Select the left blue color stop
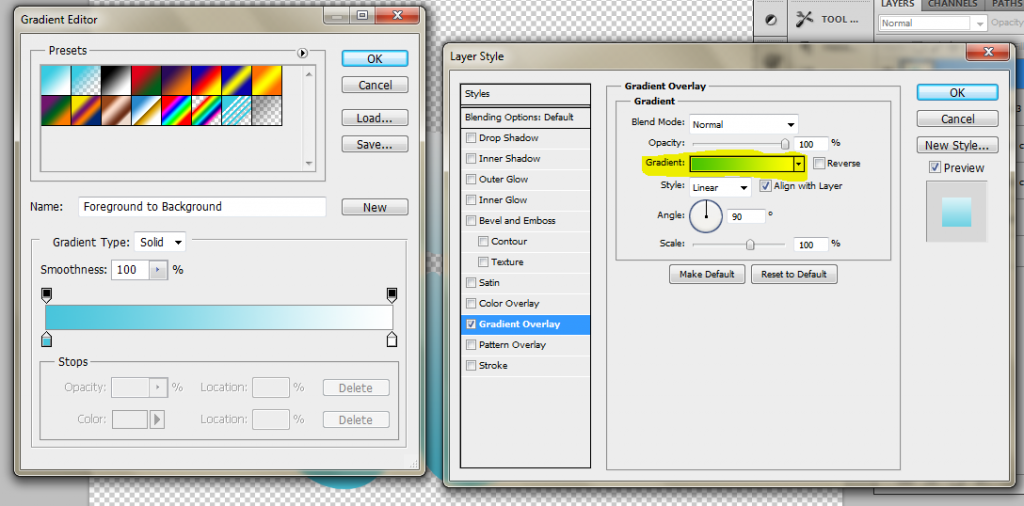Screen dimensions: 1024x506 [46, 341]
